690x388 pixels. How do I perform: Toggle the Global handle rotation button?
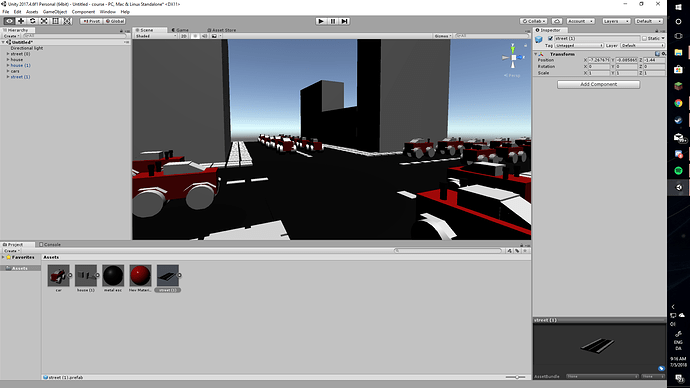point(115,21)
